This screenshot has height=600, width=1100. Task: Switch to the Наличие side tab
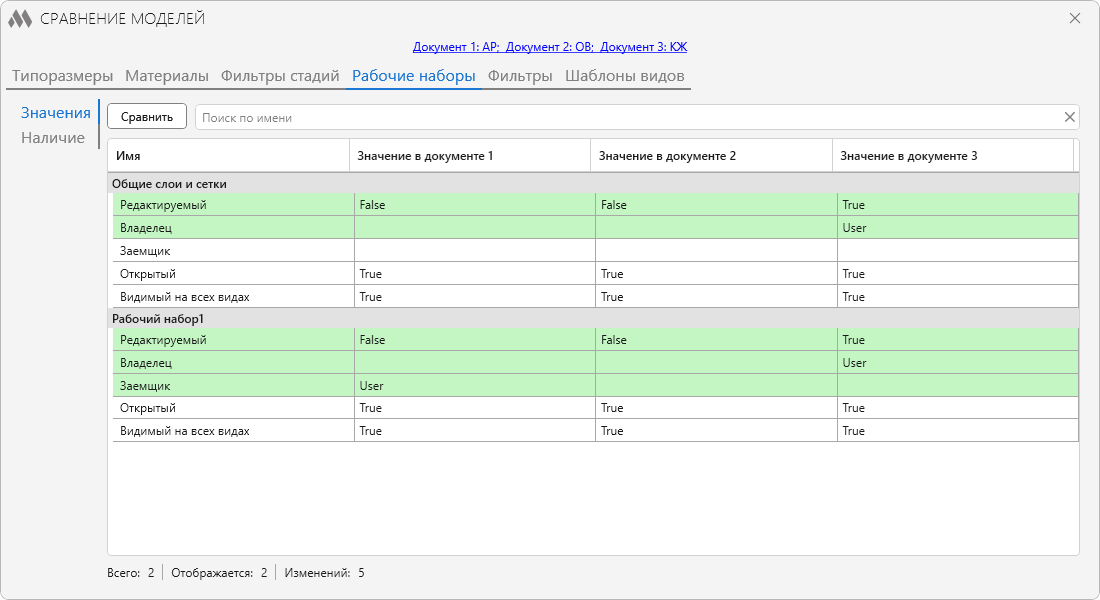53,138
